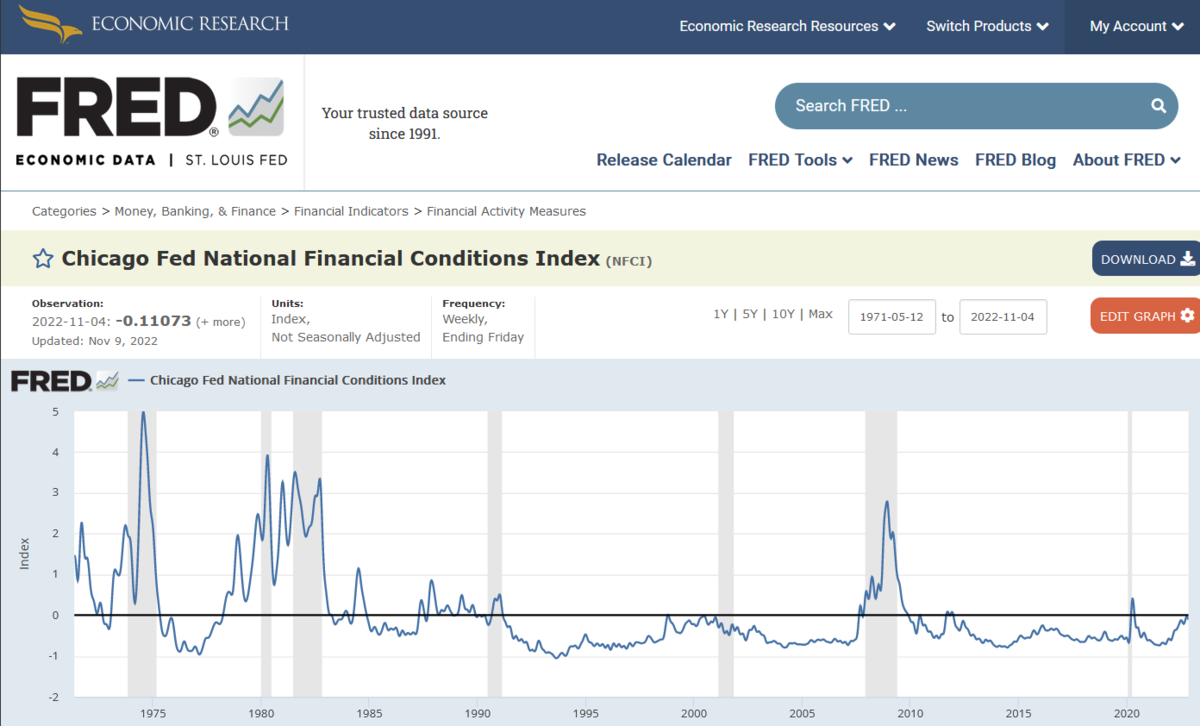This screenshot has width=1200, height=726.
Task: Click the series title heading
Action: [x=331, y=259]
